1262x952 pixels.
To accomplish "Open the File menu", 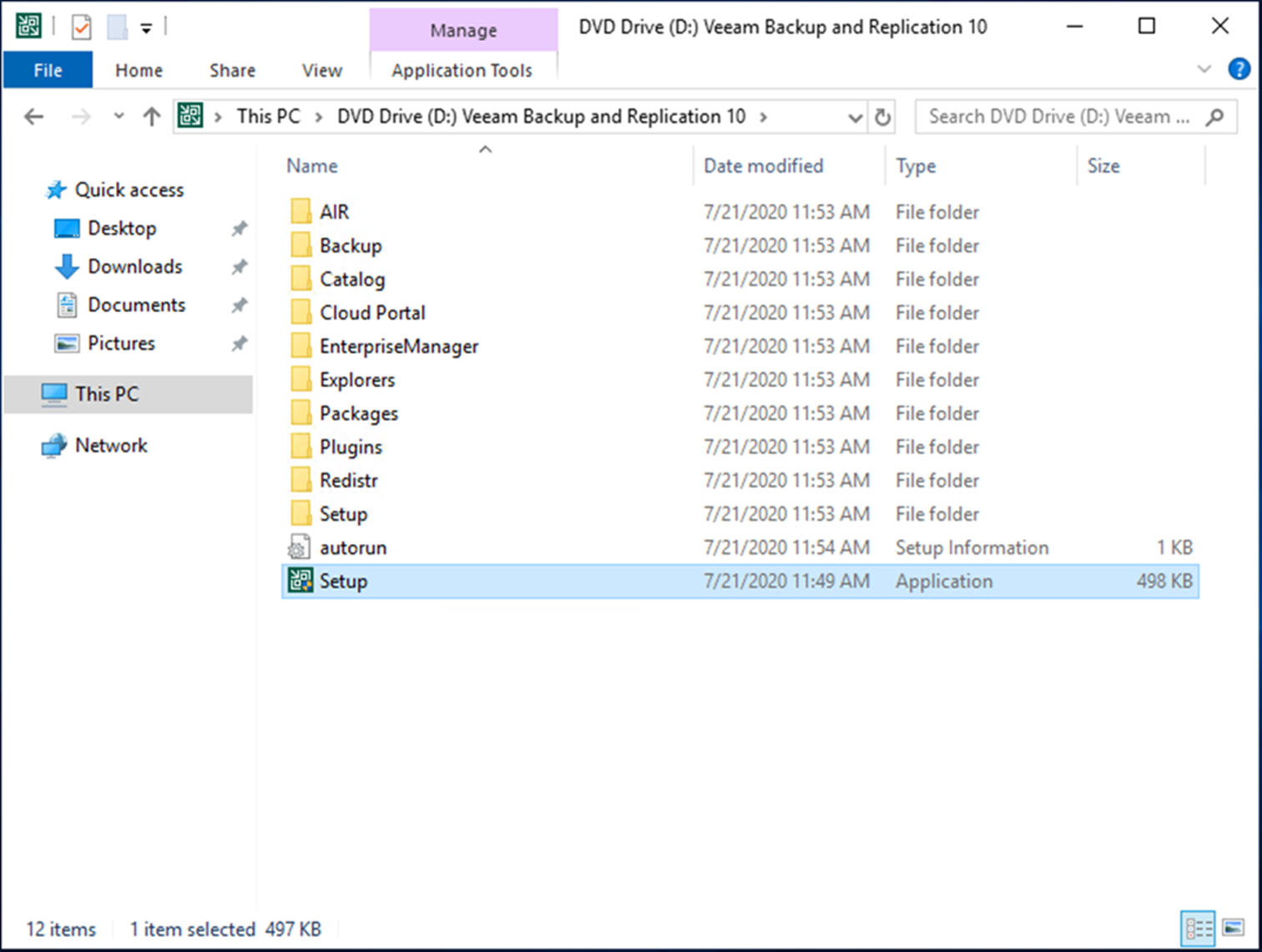I will [x=48, y=70].
